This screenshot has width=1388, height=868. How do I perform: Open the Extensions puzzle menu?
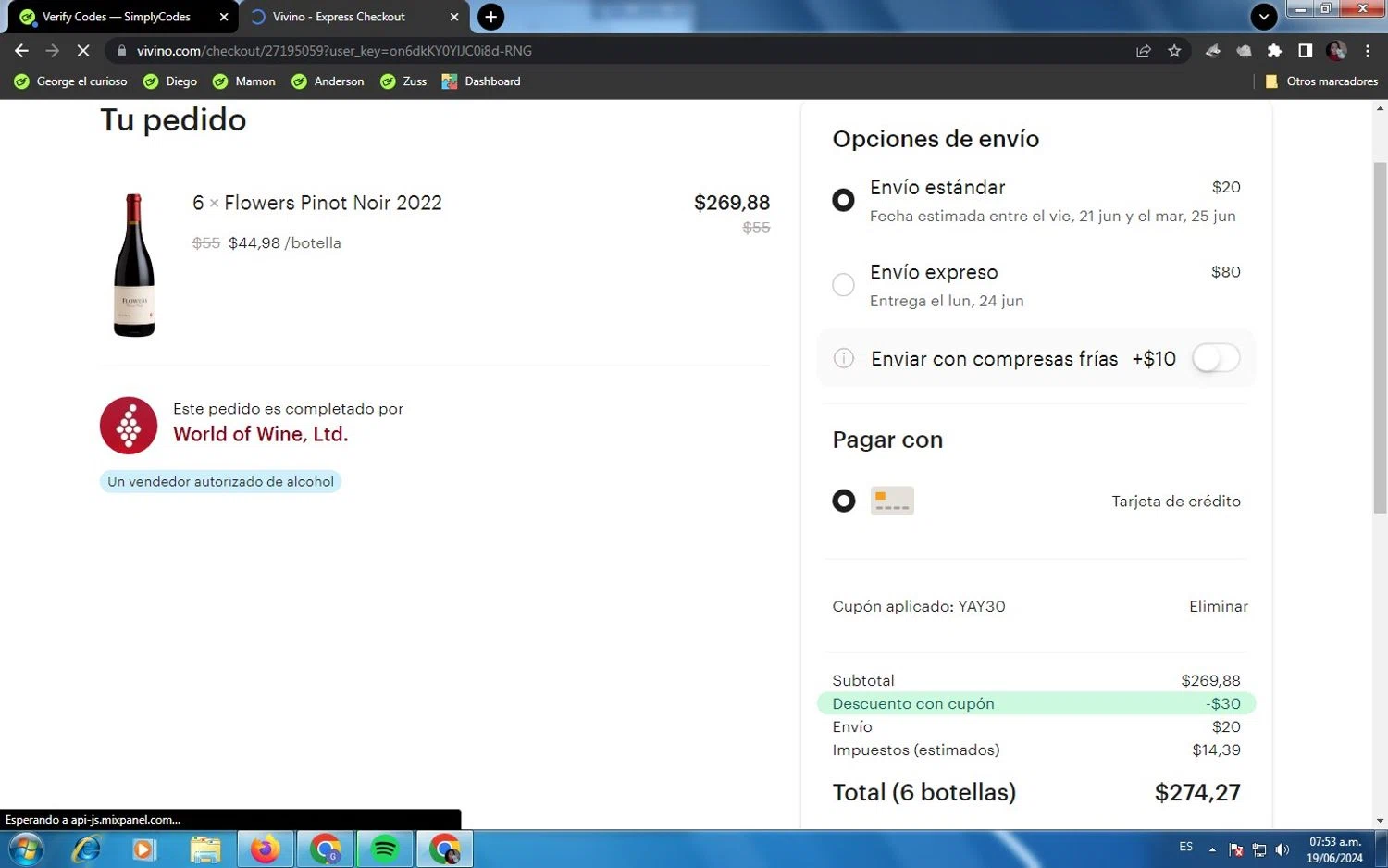click(x=1274, y=51)
